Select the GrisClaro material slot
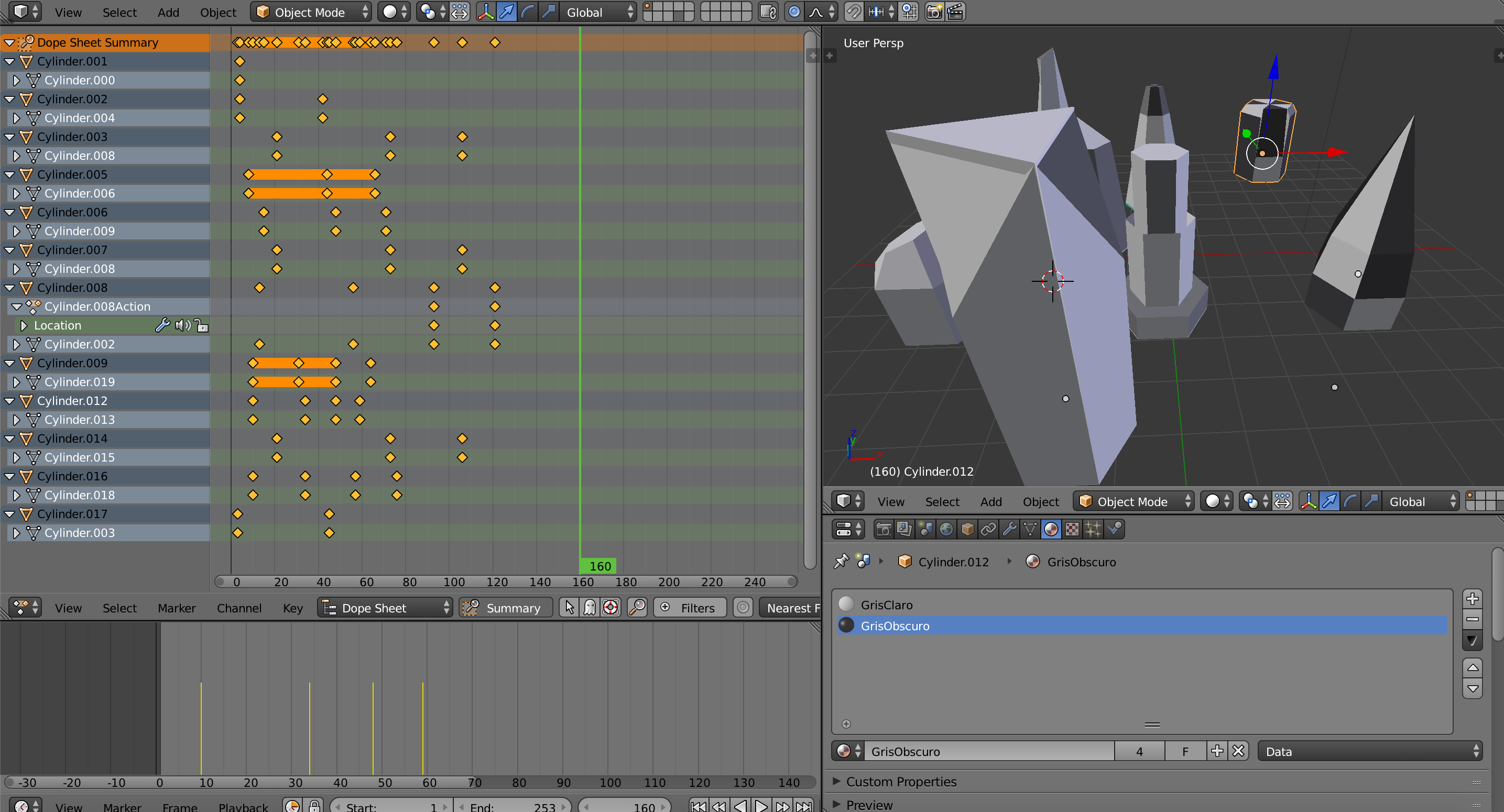This screenshot has width=1504, height=812. pyautogui.click(x=886, y=605)
